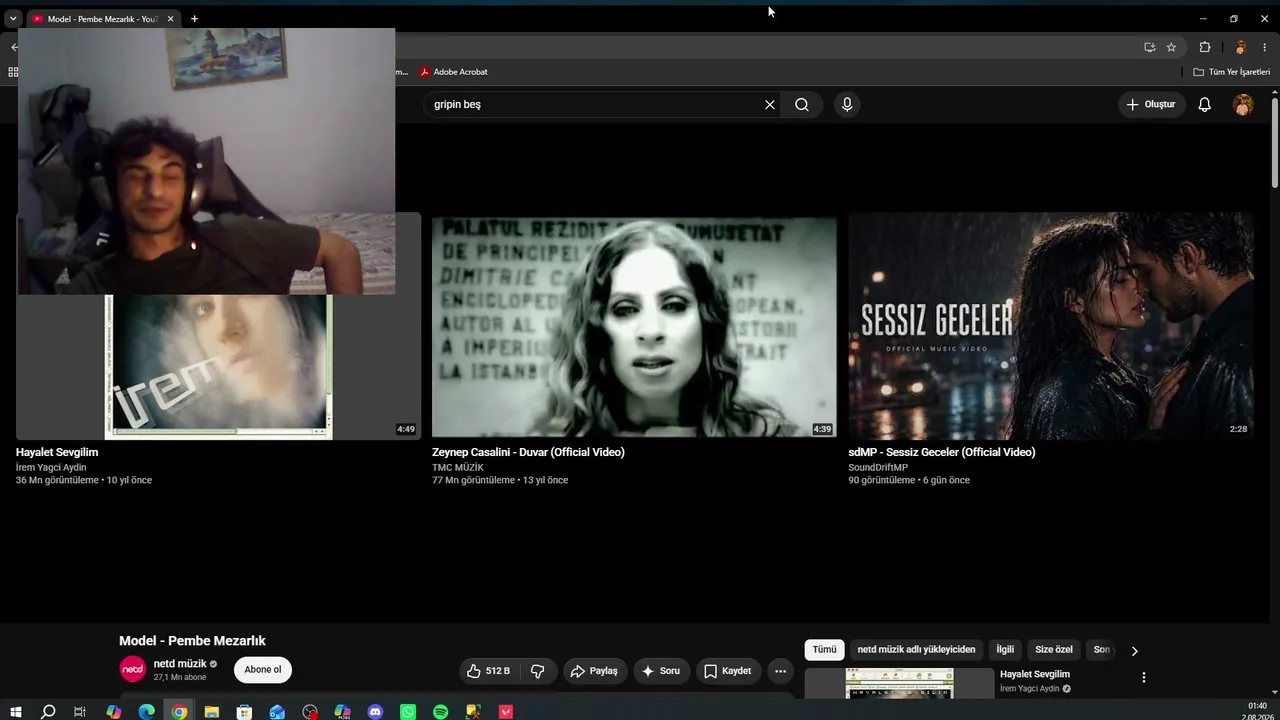The height and width of the screenshot is (720, 1280).
Task: Click the Soru ask button
Action: [661, 671]
